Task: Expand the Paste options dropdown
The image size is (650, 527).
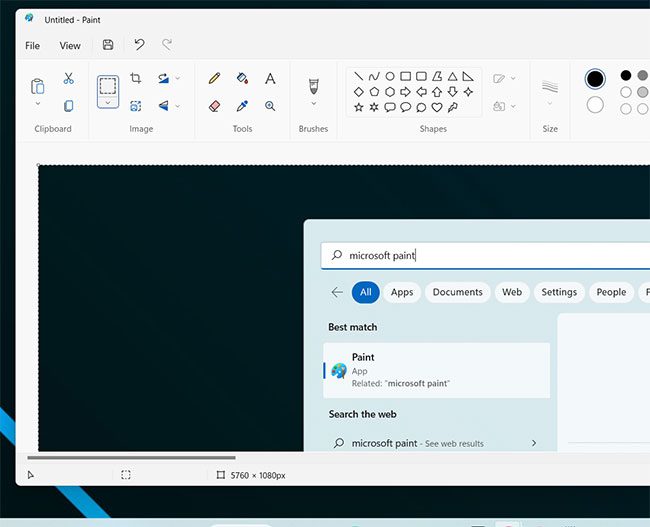Action: pyautogui.click(x=38, y=104)
